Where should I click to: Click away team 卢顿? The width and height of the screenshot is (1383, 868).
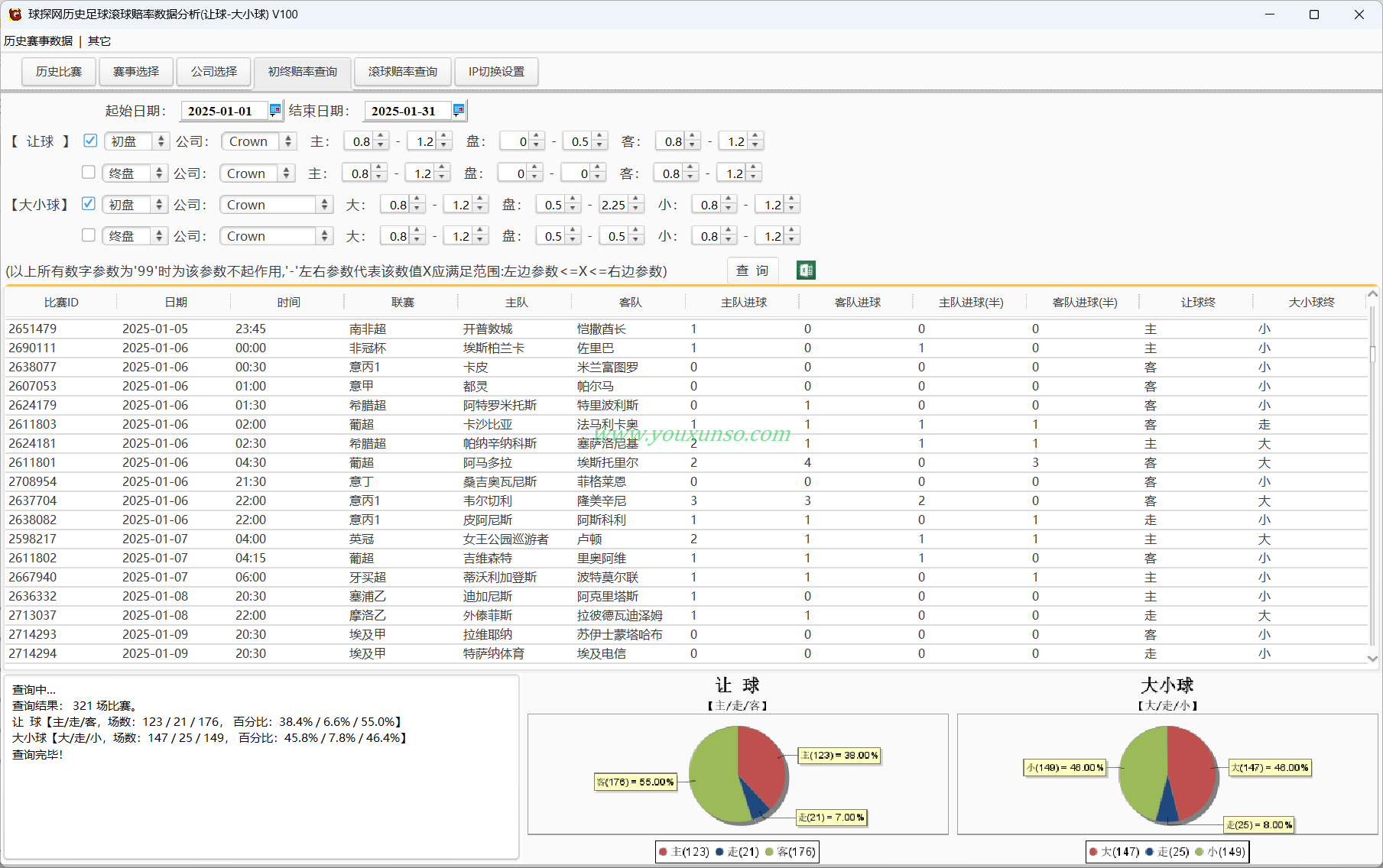(589, 539)
